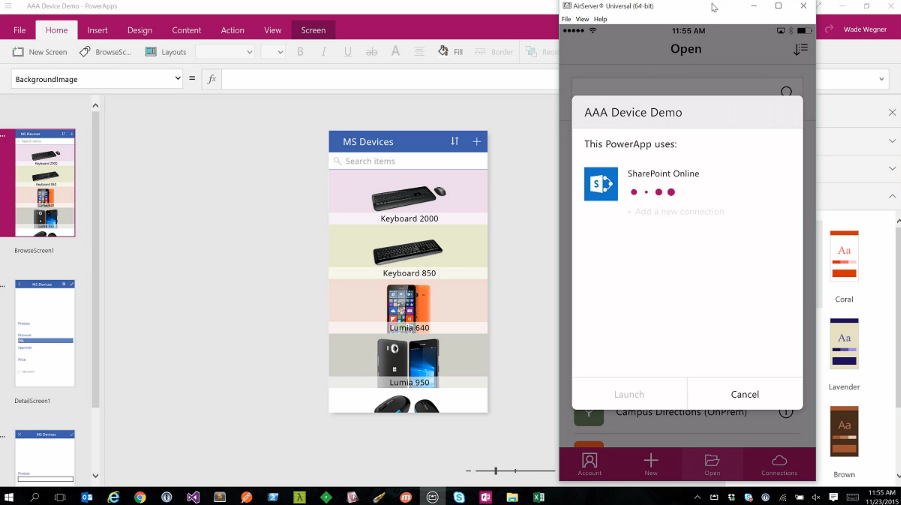Click the New Screen icon in PowerApps ribbon

(18, 52)
